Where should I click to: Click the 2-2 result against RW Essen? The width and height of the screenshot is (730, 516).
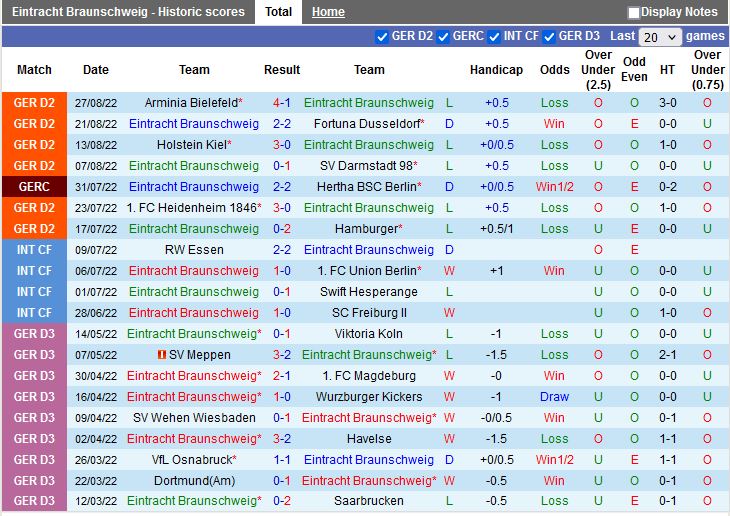[x=282, y=250]
